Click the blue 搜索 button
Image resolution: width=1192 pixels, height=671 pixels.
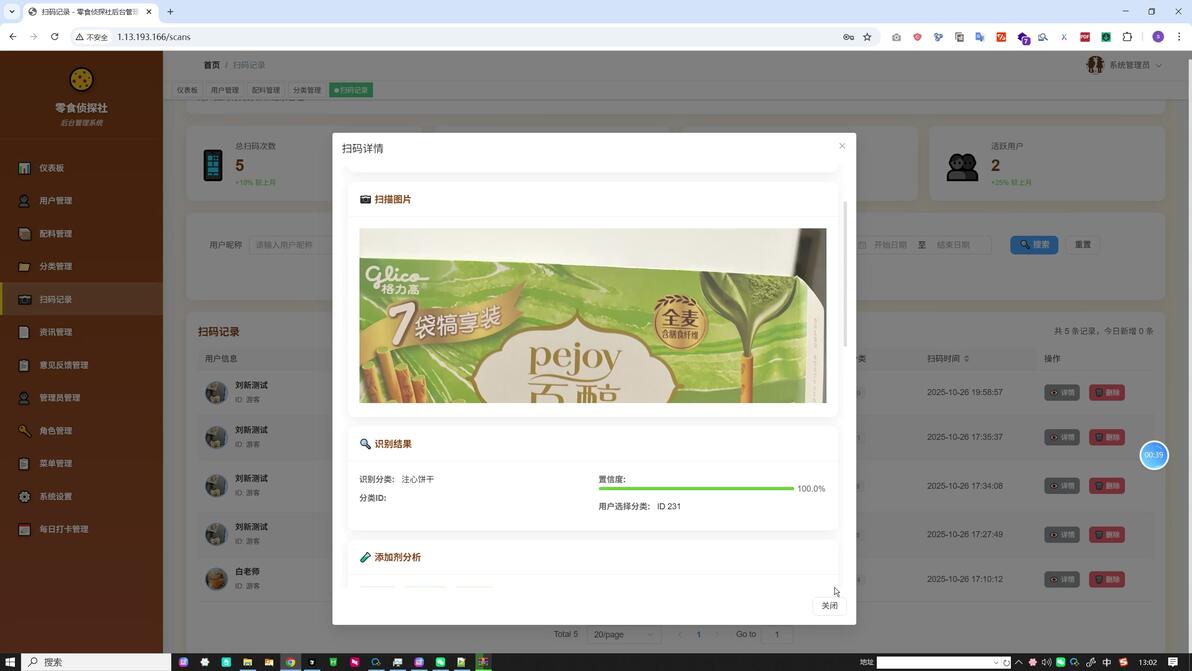(x=1034, y=245)
